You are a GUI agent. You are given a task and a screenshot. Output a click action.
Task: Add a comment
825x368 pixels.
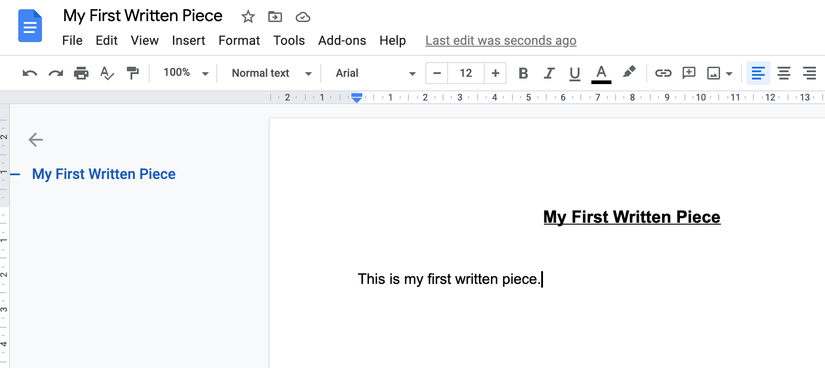689,73
